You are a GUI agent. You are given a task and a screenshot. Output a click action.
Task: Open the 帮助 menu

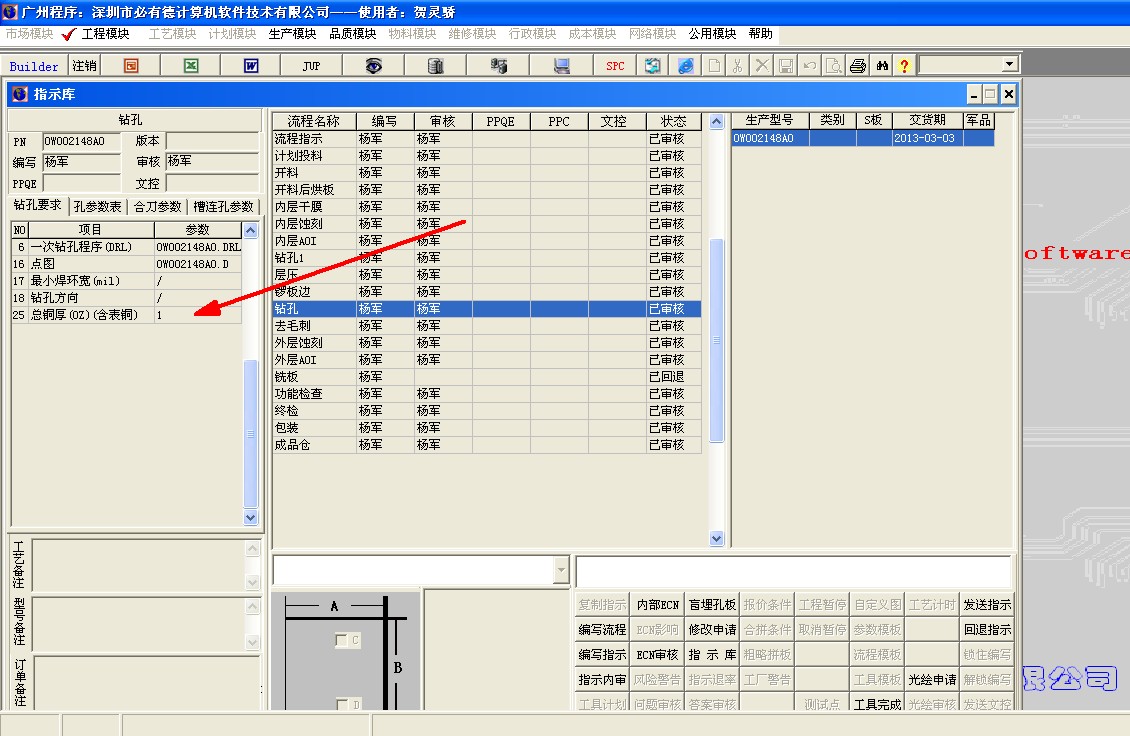pos(760,34)
